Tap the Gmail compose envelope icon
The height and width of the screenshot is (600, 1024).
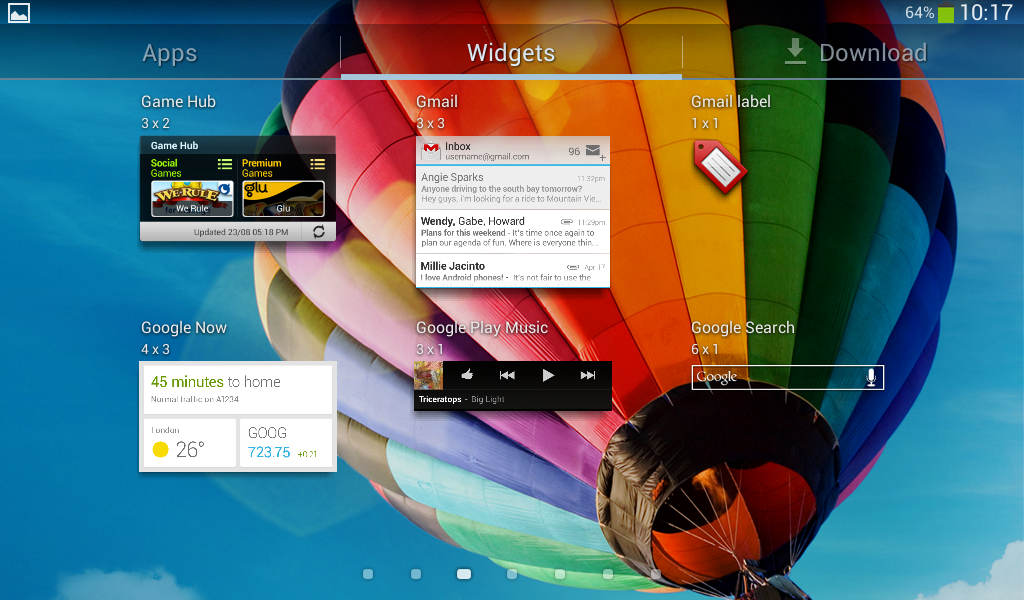click(x=594, y=152)
